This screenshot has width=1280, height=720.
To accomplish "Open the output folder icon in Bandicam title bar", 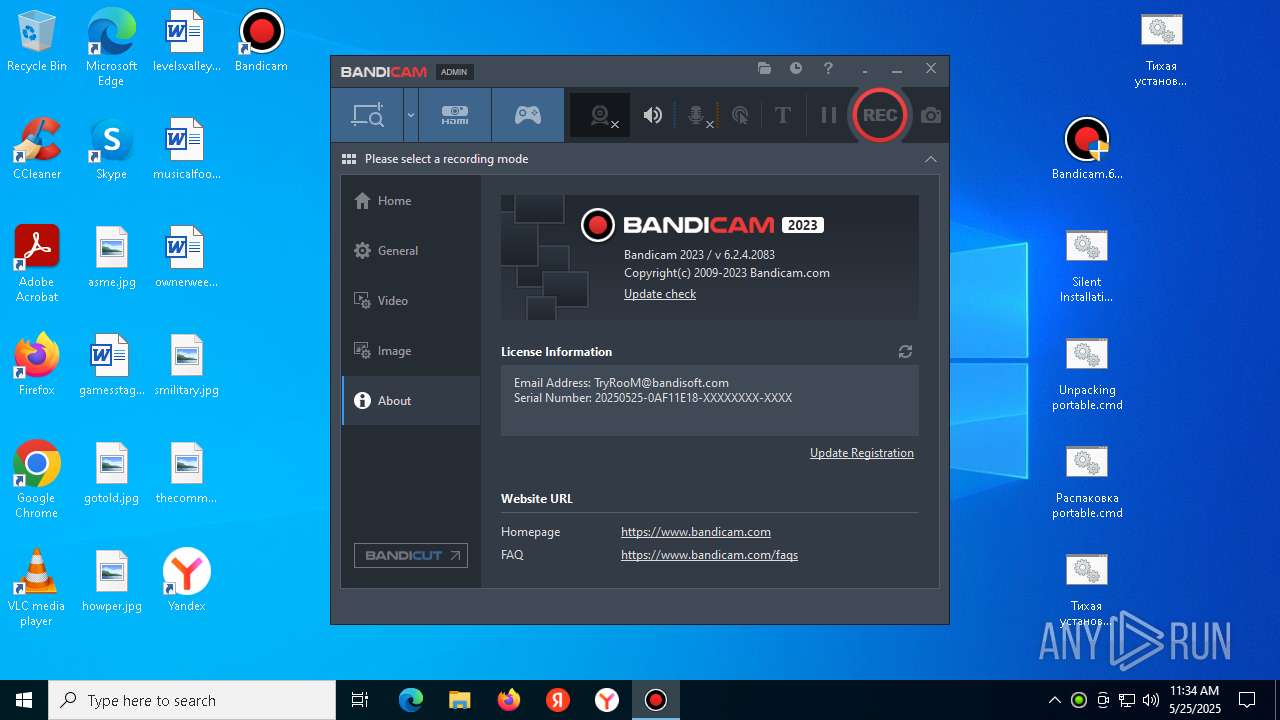I will (x=764, y=69).
